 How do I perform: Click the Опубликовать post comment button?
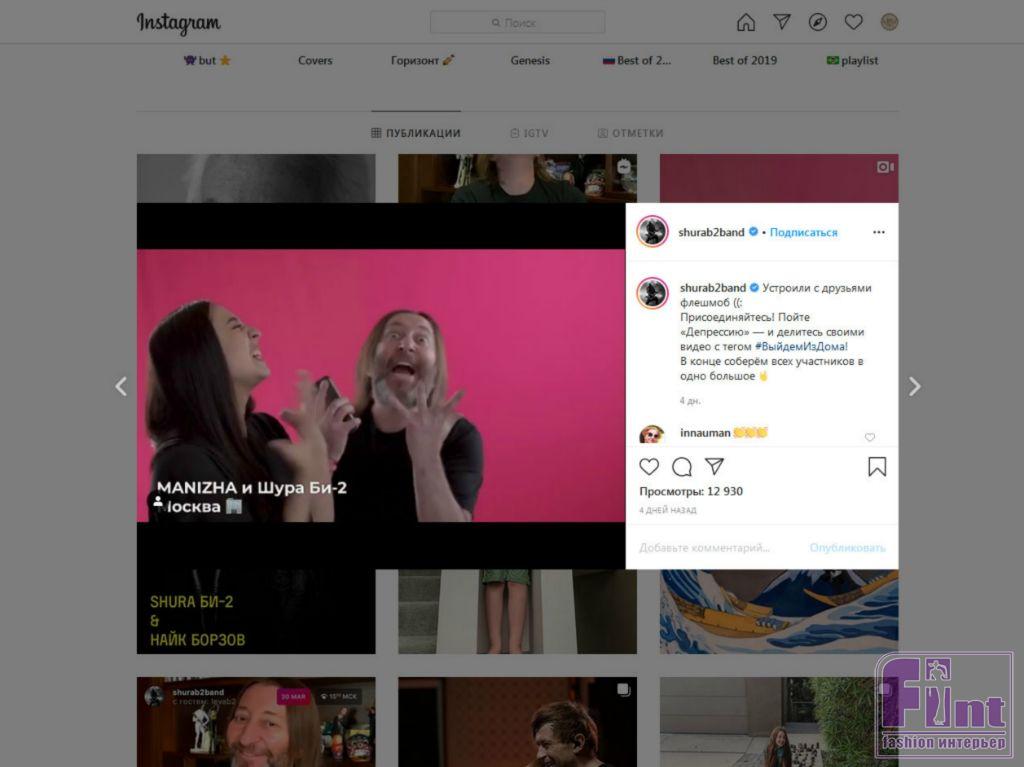click(847, 548)
